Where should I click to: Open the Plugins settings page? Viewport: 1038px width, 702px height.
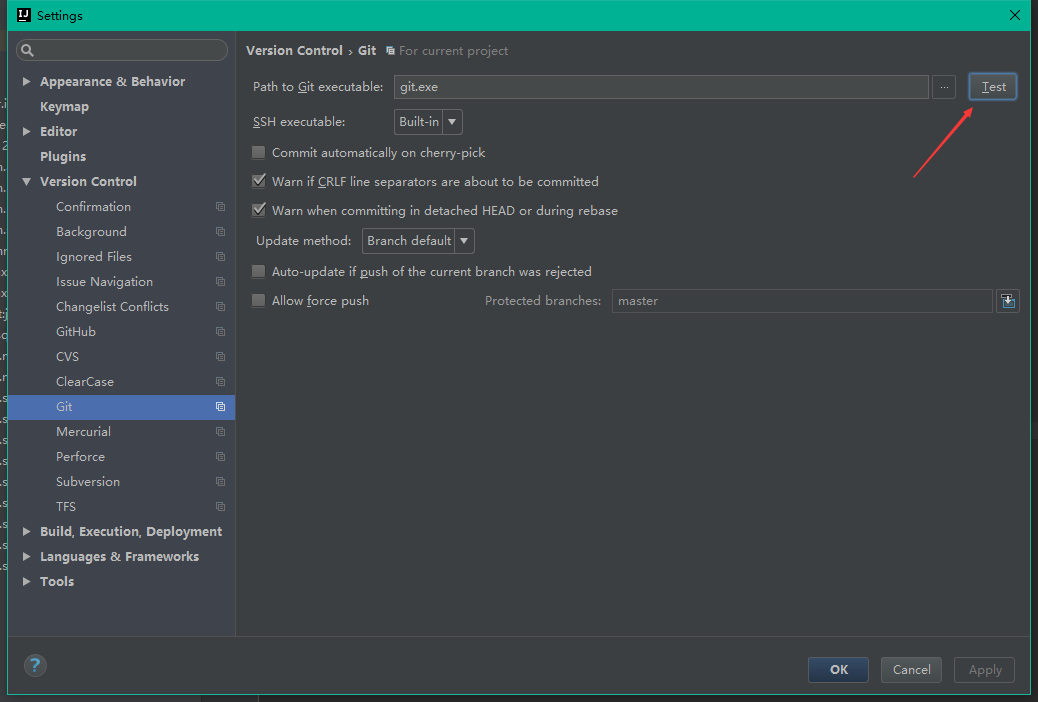click(x=63, y=156)
